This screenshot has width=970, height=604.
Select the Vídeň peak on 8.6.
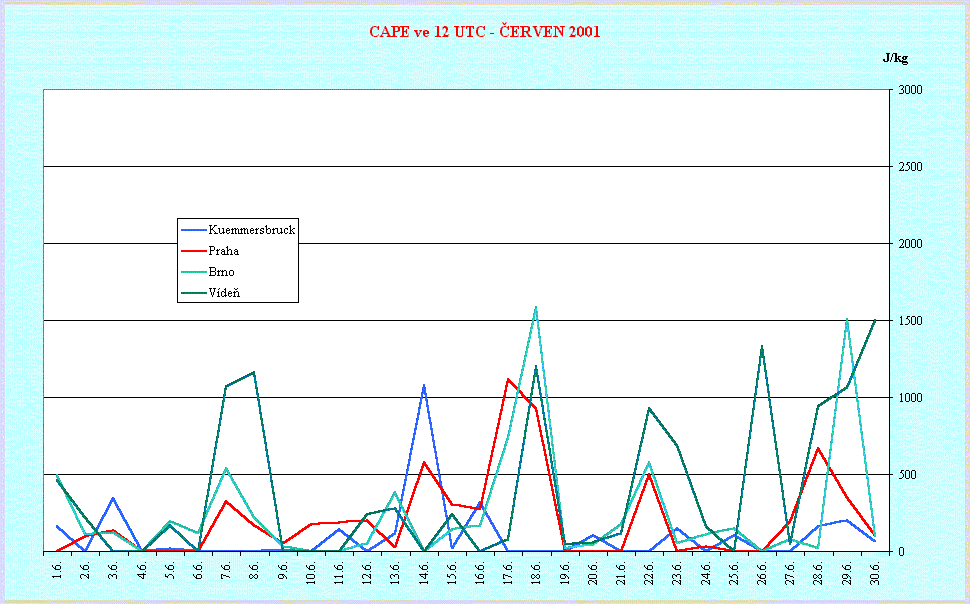click(254, 373)
